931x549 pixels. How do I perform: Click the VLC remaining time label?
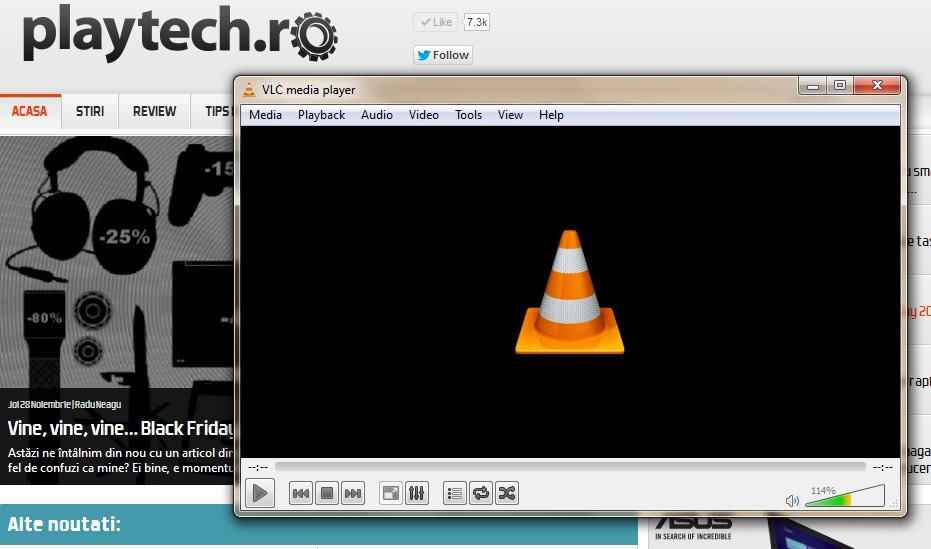coord(883,468)
